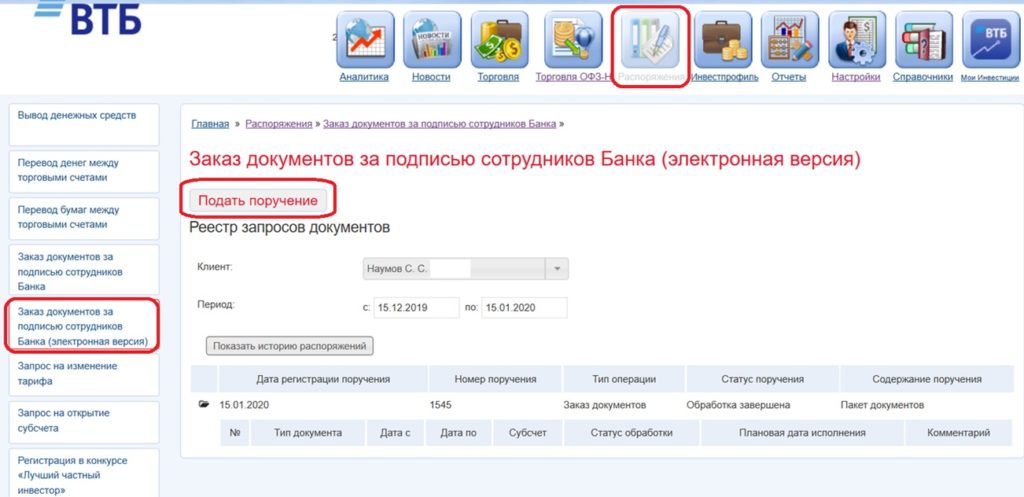
Task: Click the Справочники text link
Action: 923,77
